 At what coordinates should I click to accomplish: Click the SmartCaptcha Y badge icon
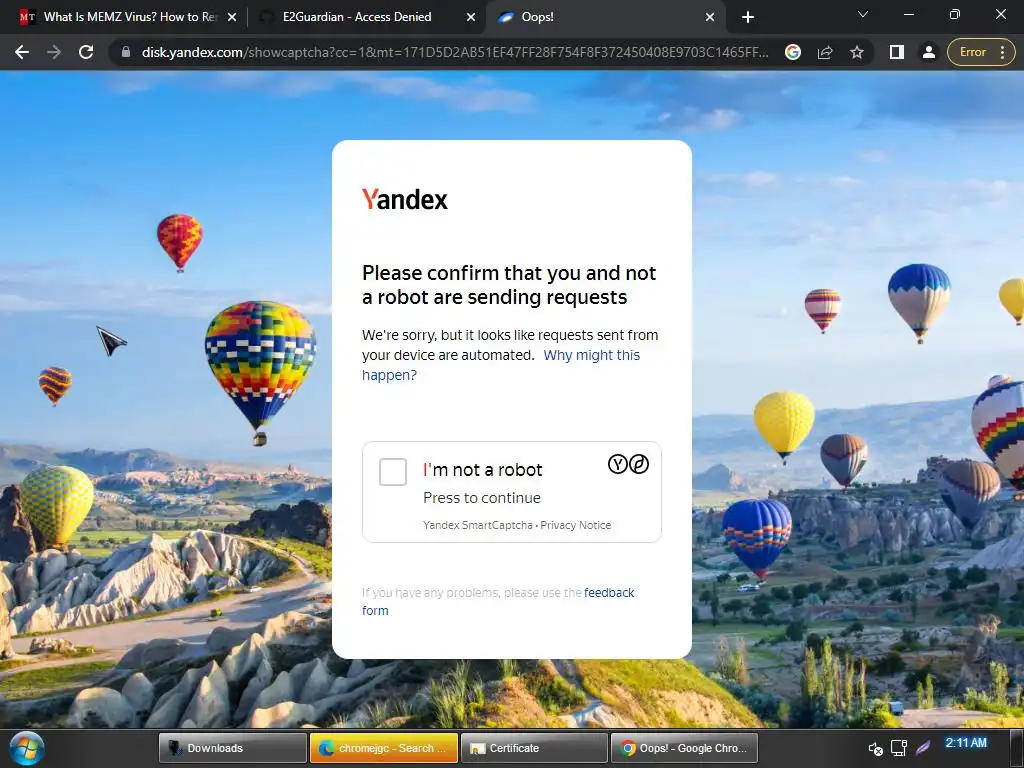click(x=618, y=464)
